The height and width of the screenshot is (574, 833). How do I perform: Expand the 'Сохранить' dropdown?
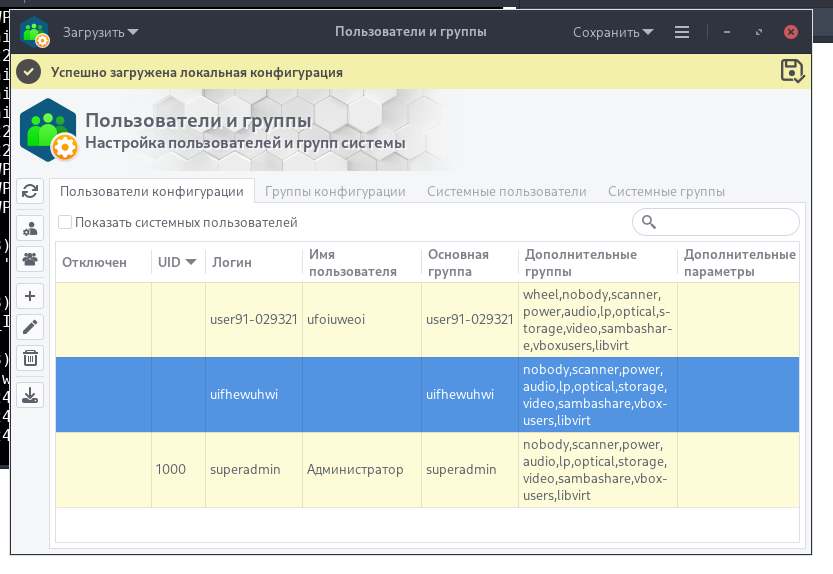click(x=613, y=32)
